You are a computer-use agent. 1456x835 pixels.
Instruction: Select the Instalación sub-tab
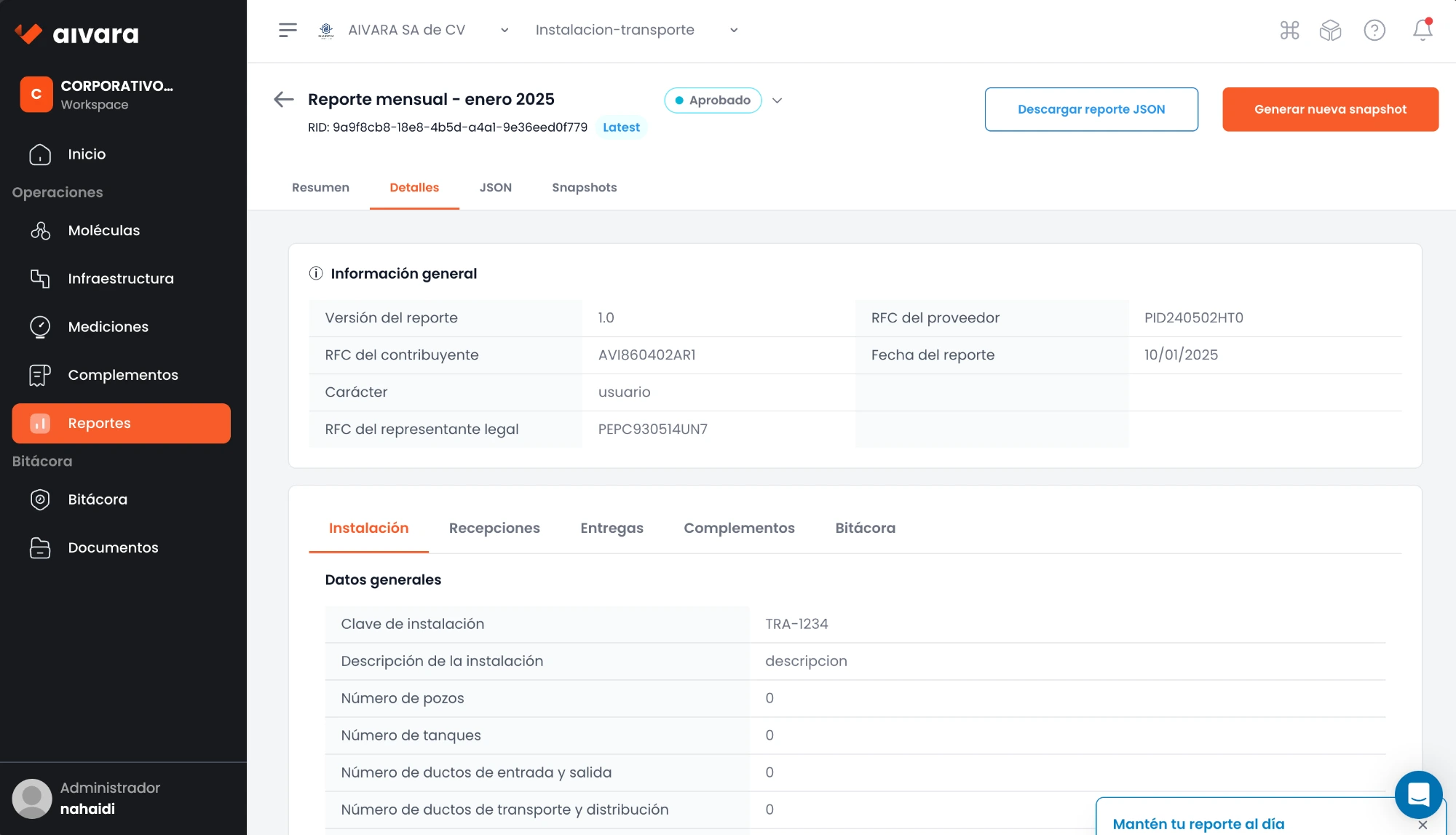[x=368, y=529]
